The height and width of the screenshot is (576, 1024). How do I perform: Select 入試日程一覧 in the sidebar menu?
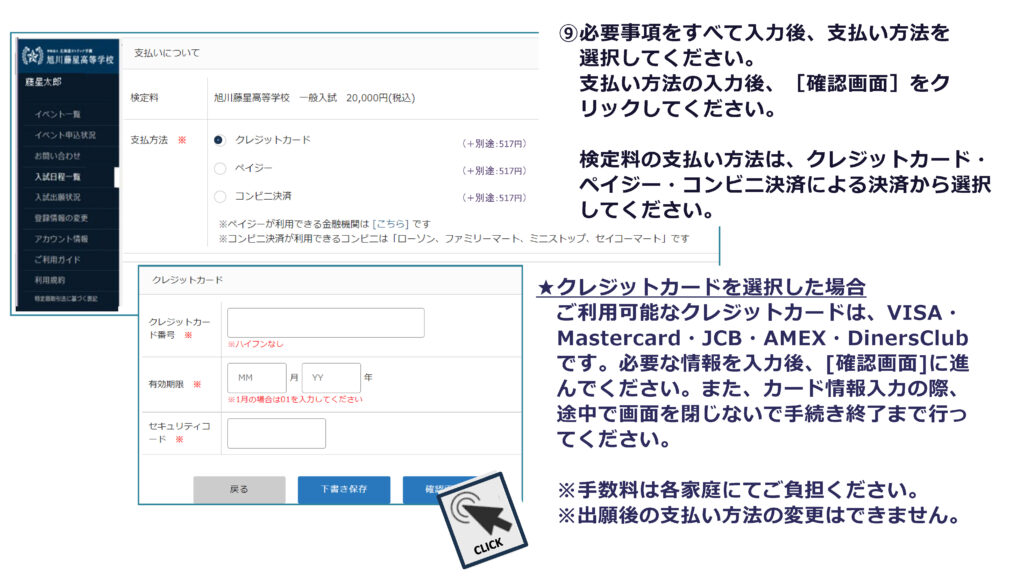point(58,177)
